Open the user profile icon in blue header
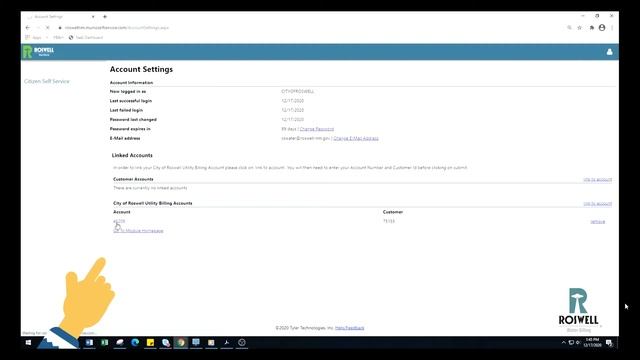Image resolution: width=640 pixels, height=360 pixels. coord(609,52)
